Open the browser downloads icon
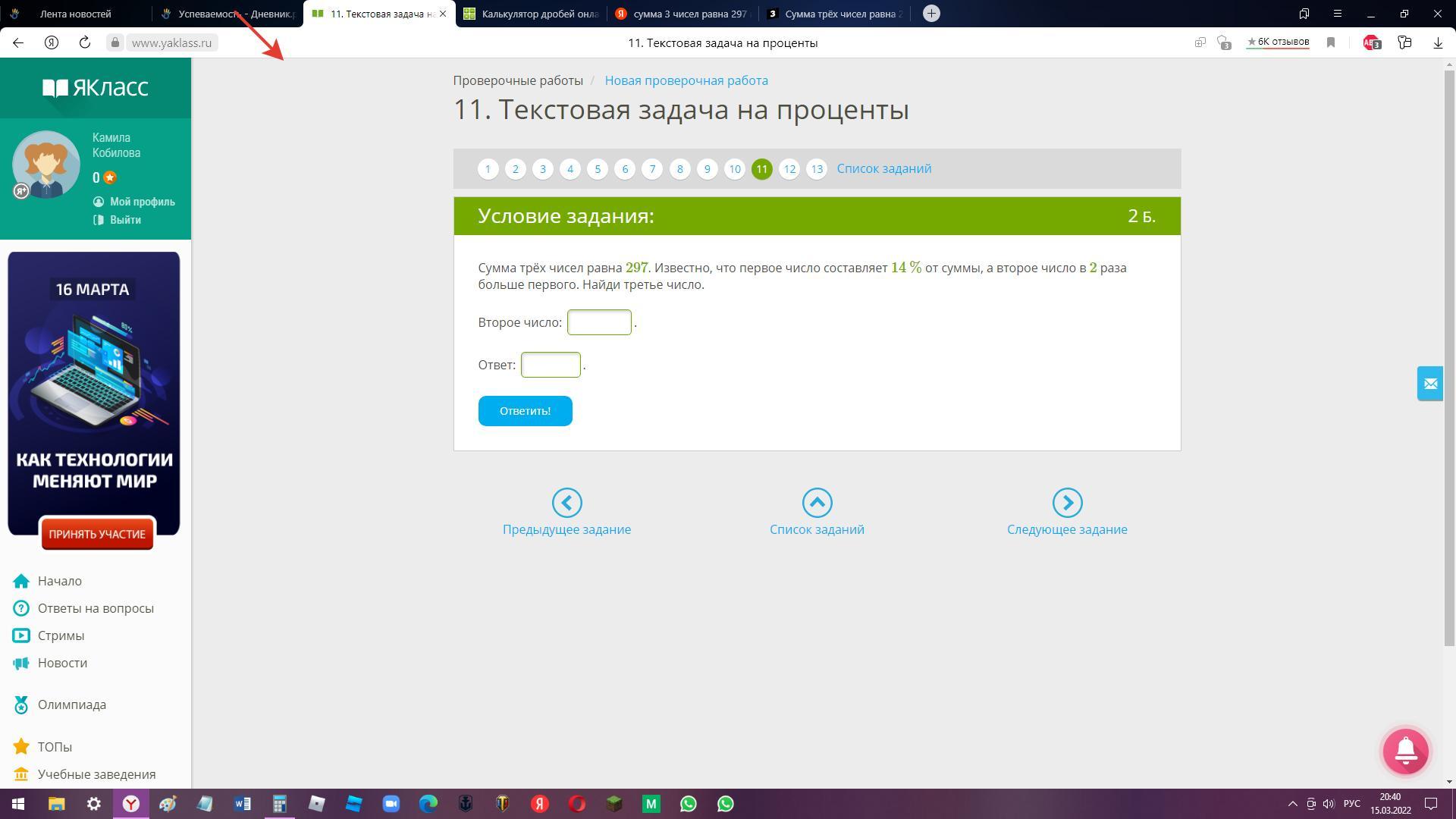Screen dimensions: 1456x819 (x=1438, y=42)
